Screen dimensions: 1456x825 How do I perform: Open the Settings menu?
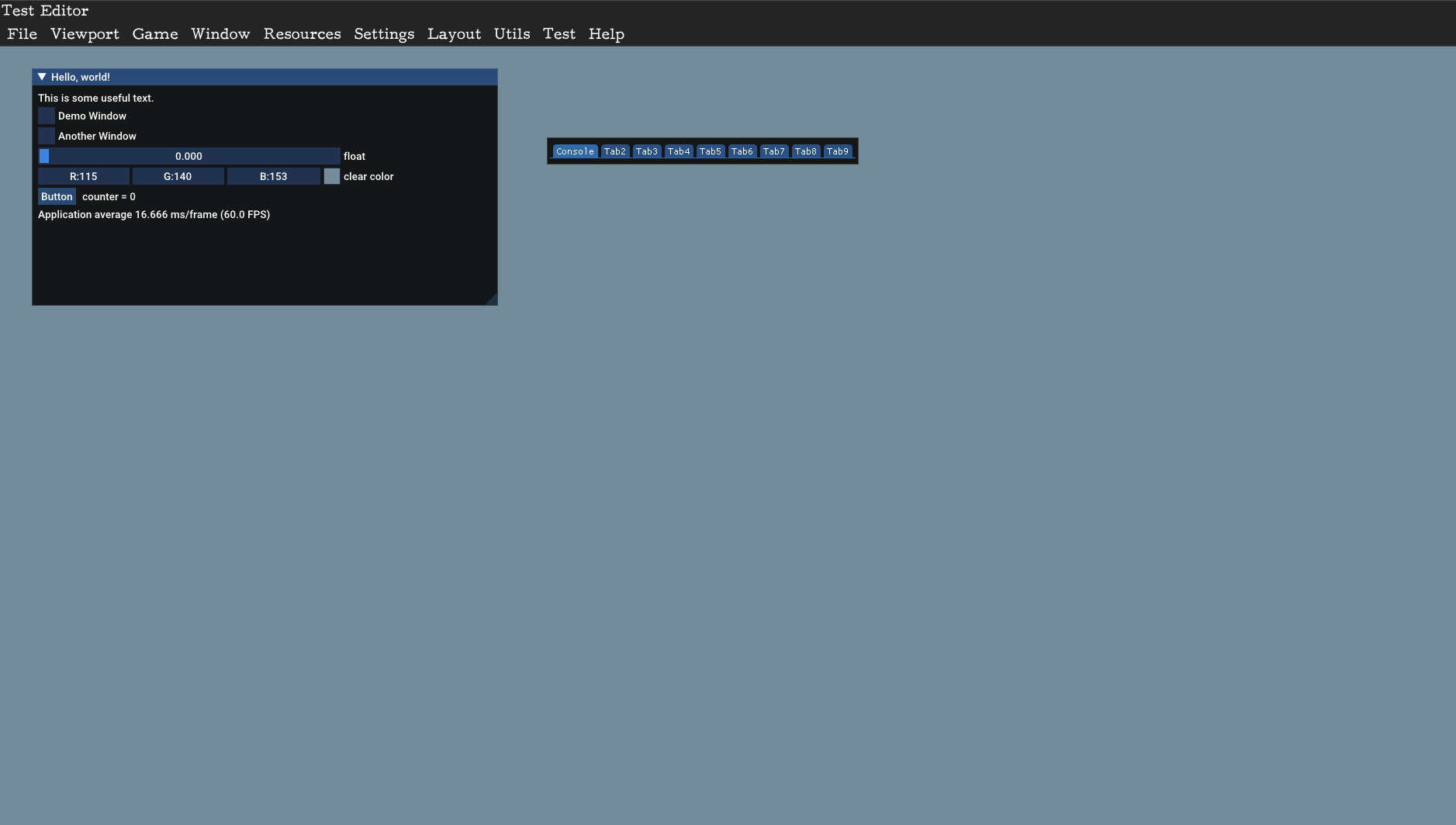pos(384,33)
